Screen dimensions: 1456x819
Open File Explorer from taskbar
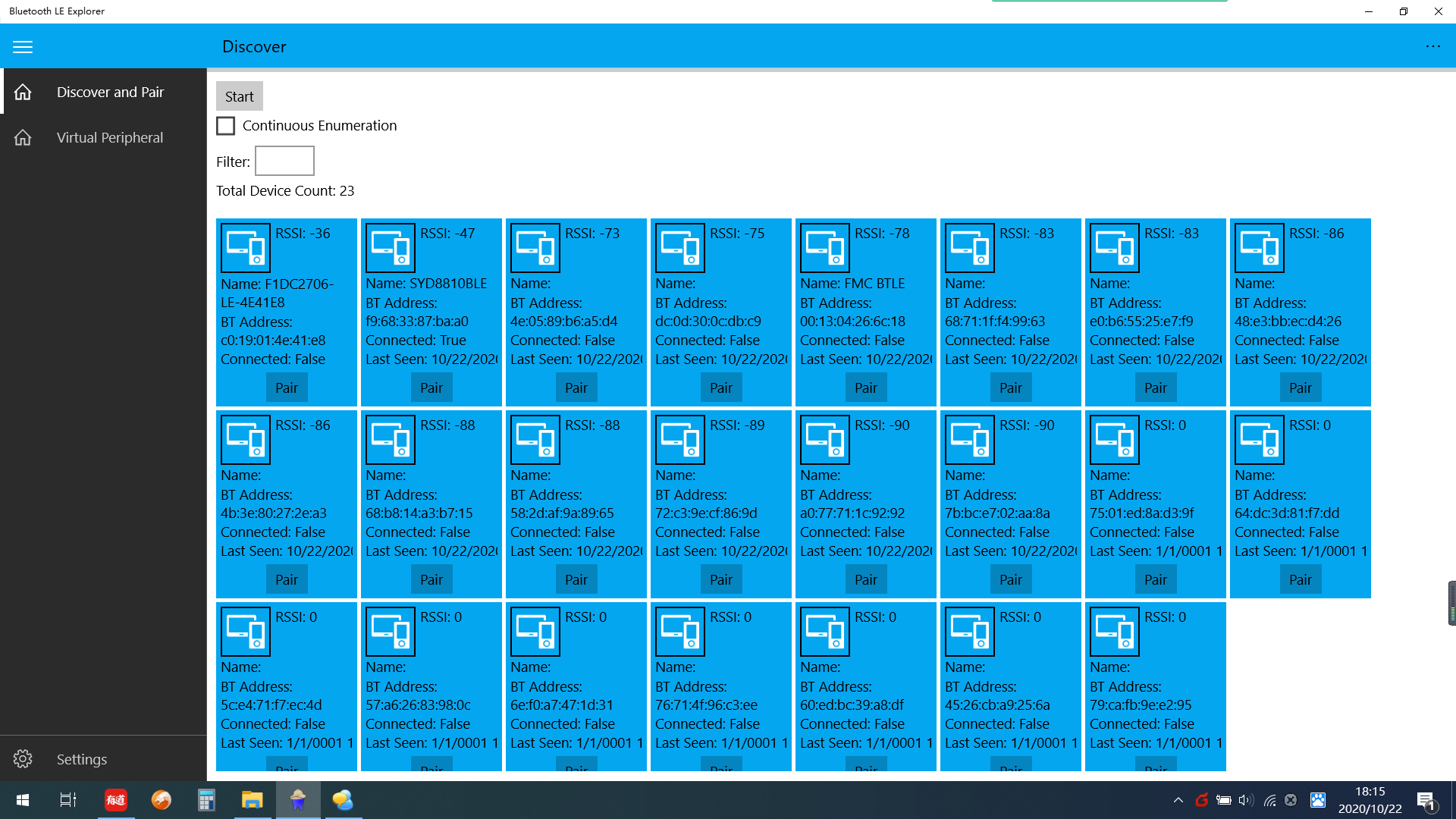click(x=252, y=800)
